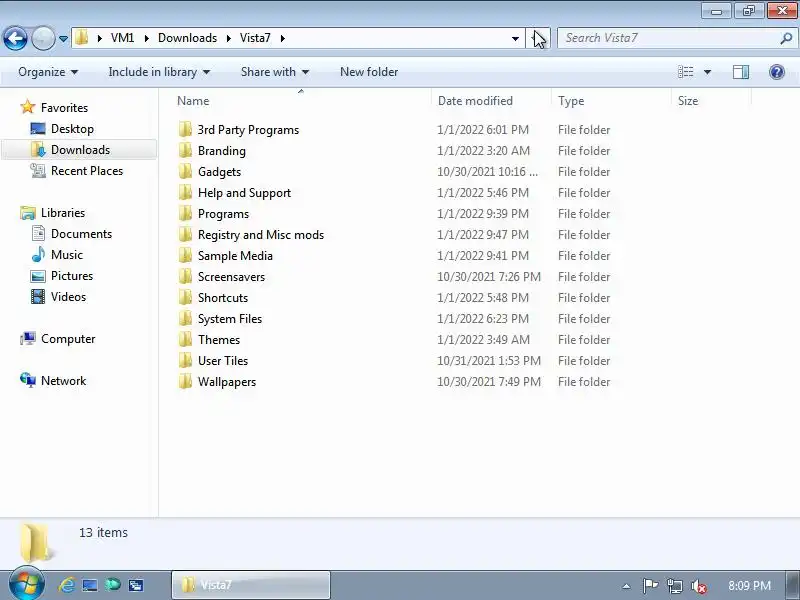Open the Share with menu
Viewport: 800px width, 600px height.
[274, 72]
